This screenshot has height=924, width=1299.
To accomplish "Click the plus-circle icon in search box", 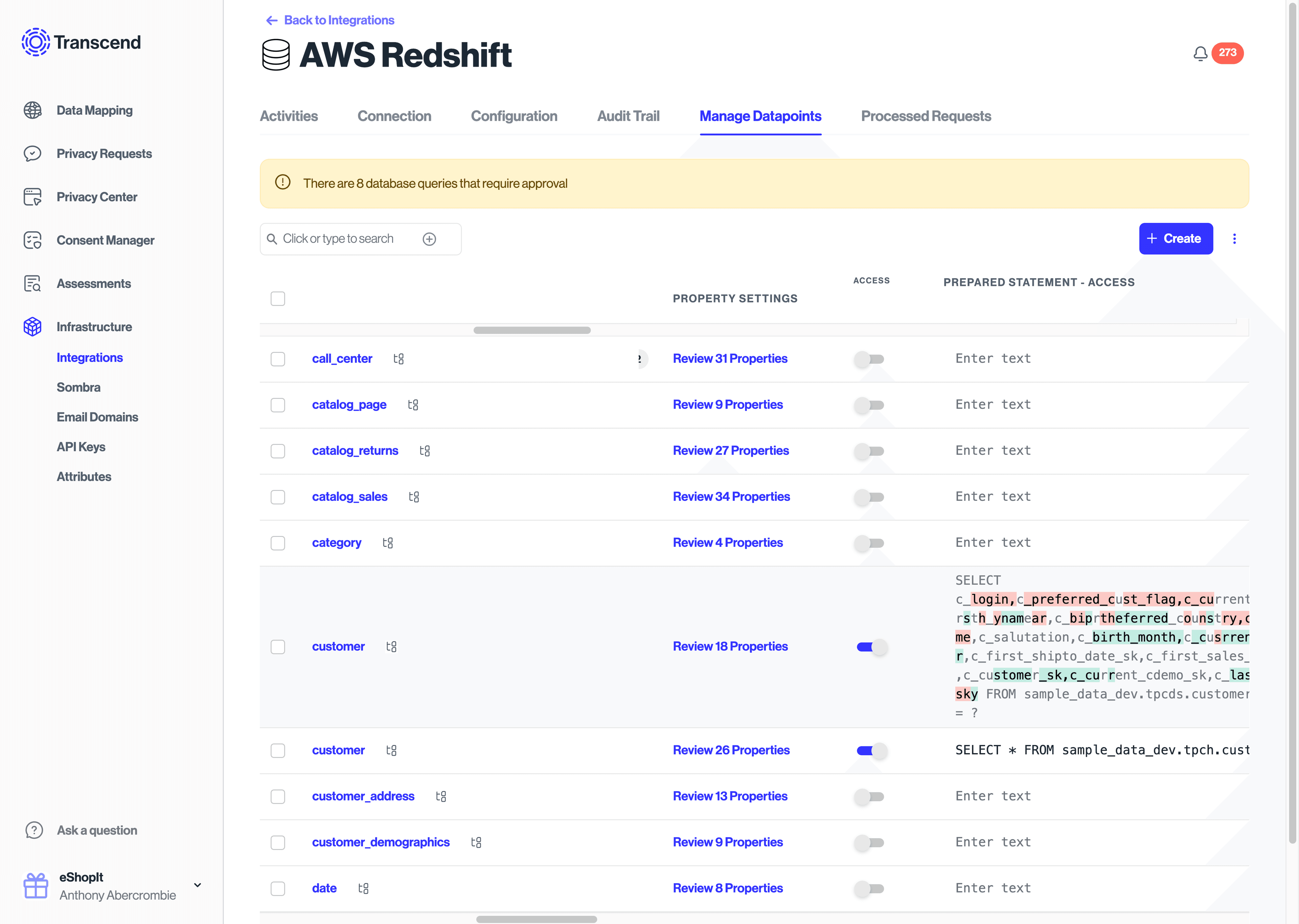I will tap(429, 239).
